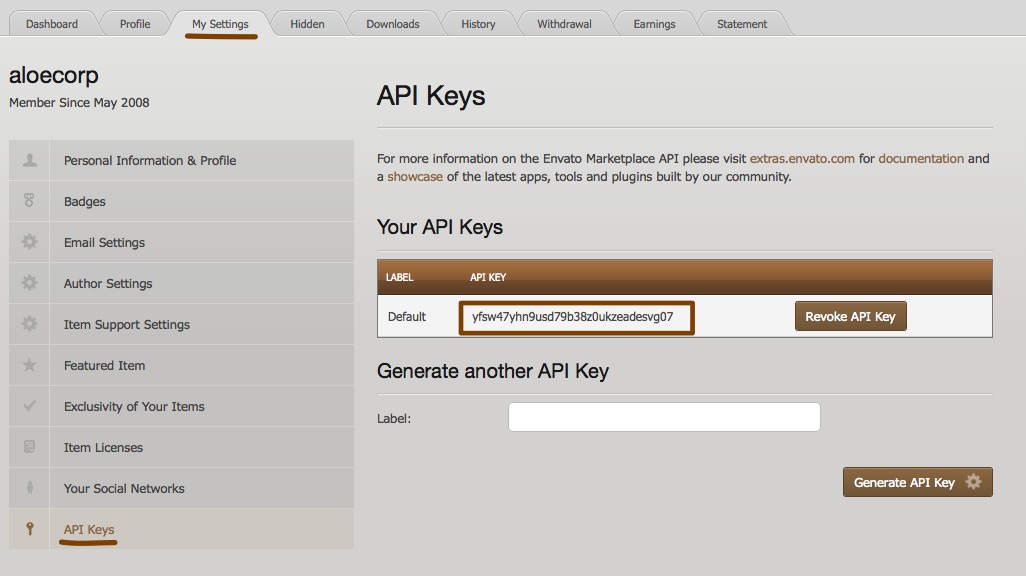This screenshot has height=576, width=1026.
Task: Click the Member Since May 2008 text
Action: coord(79,103)
